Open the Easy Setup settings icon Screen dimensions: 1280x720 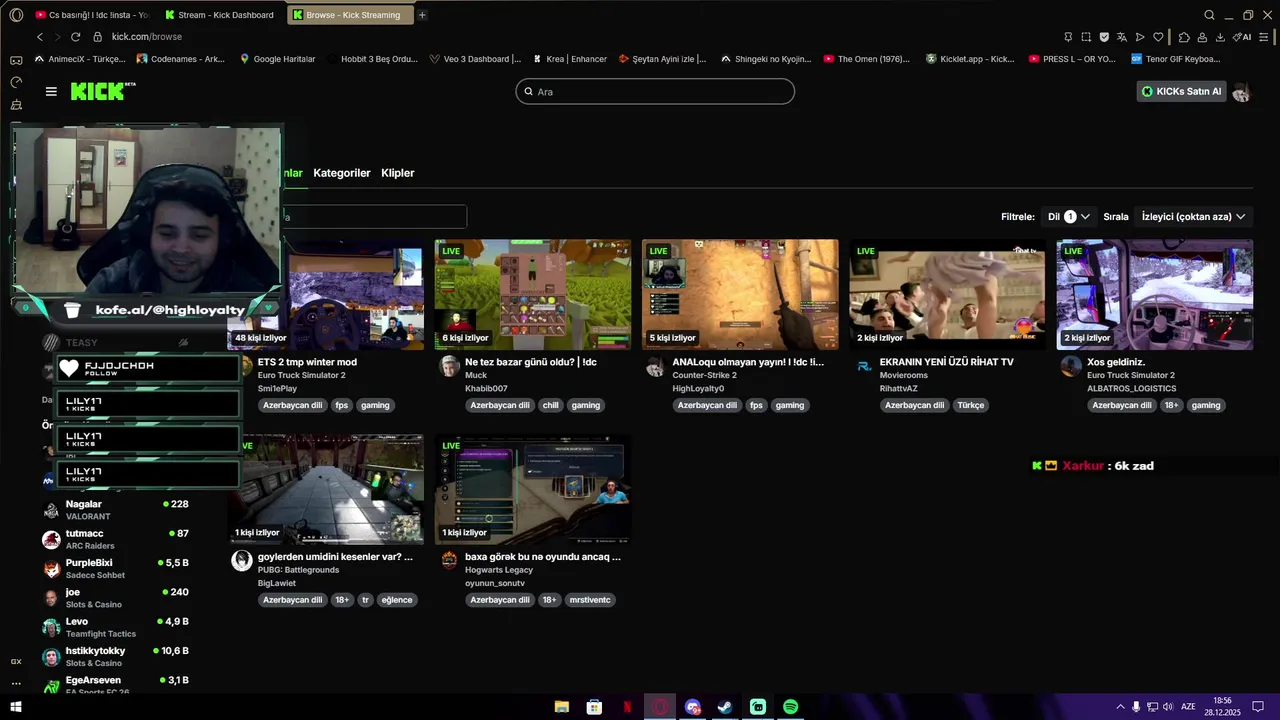point(1264,37)
